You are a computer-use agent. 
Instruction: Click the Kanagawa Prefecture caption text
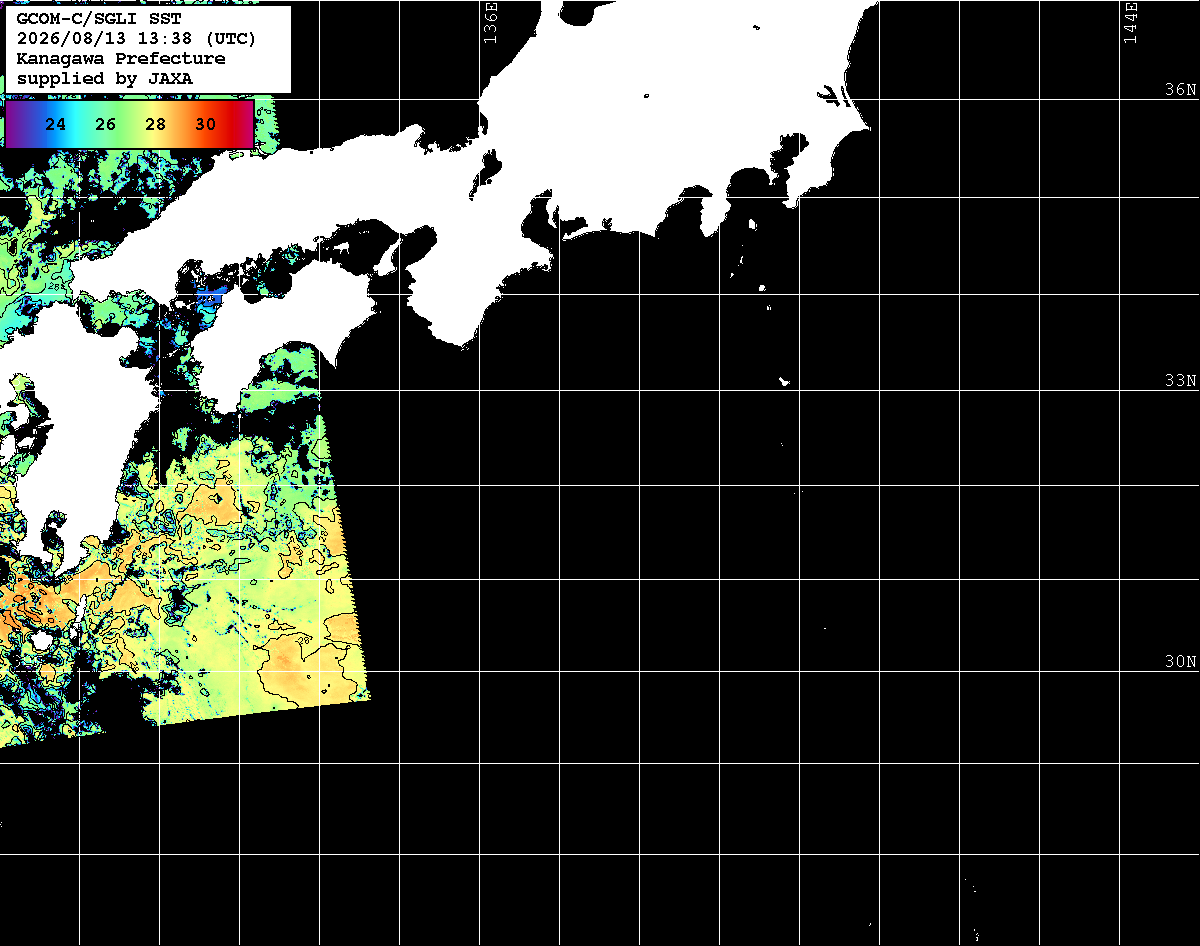point(121,59)
